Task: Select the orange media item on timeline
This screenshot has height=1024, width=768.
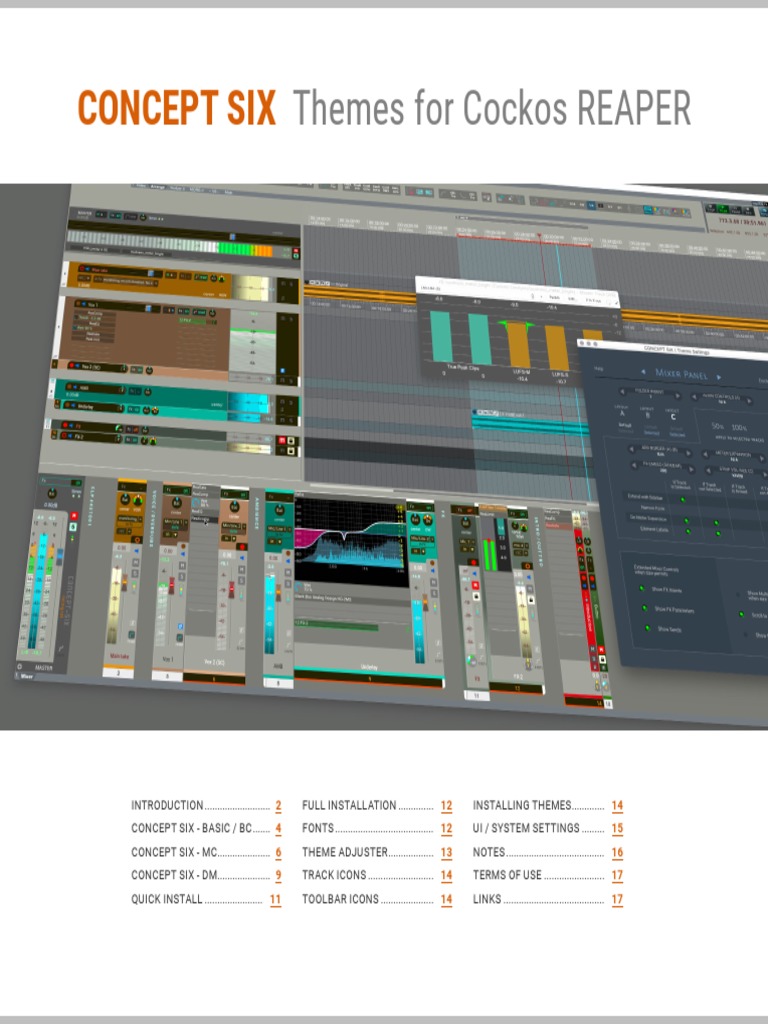Action: [360, 293]
